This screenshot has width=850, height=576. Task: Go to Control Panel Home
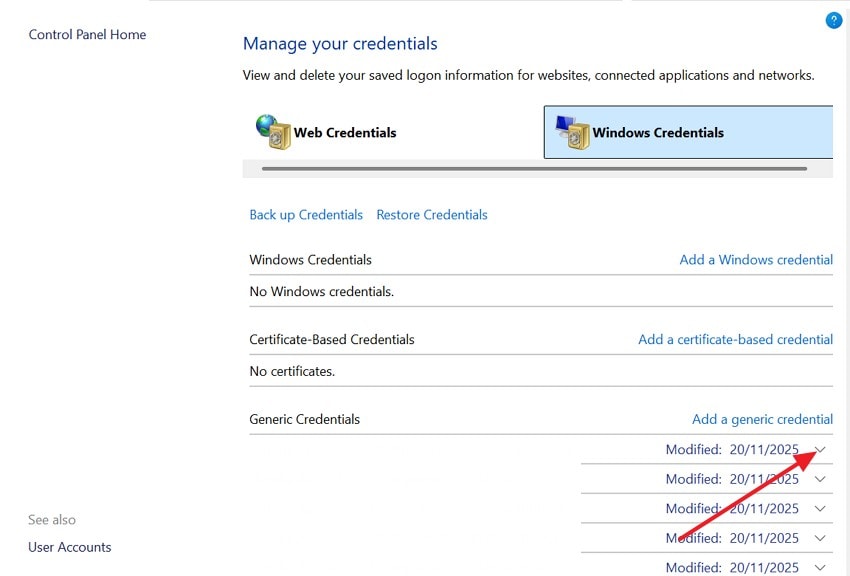click(87, 35)
